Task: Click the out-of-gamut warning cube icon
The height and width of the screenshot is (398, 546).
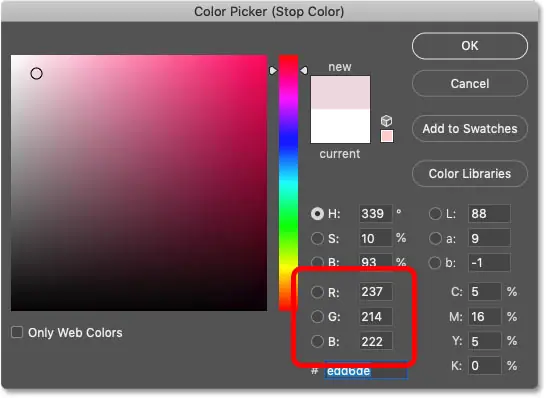Action: [x=387, y=121]
